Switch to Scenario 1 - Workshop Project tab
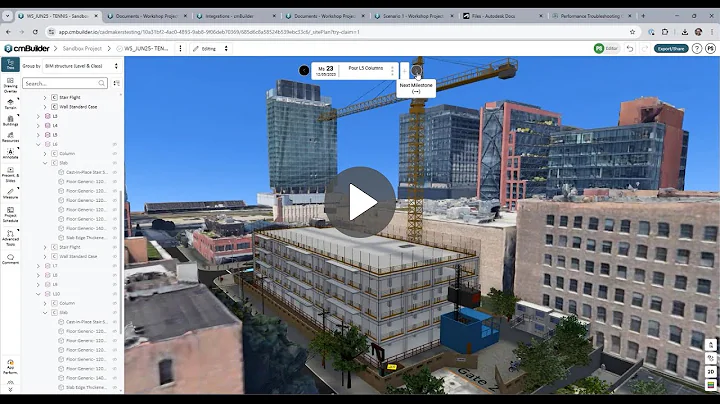 [x=414, y=16]
